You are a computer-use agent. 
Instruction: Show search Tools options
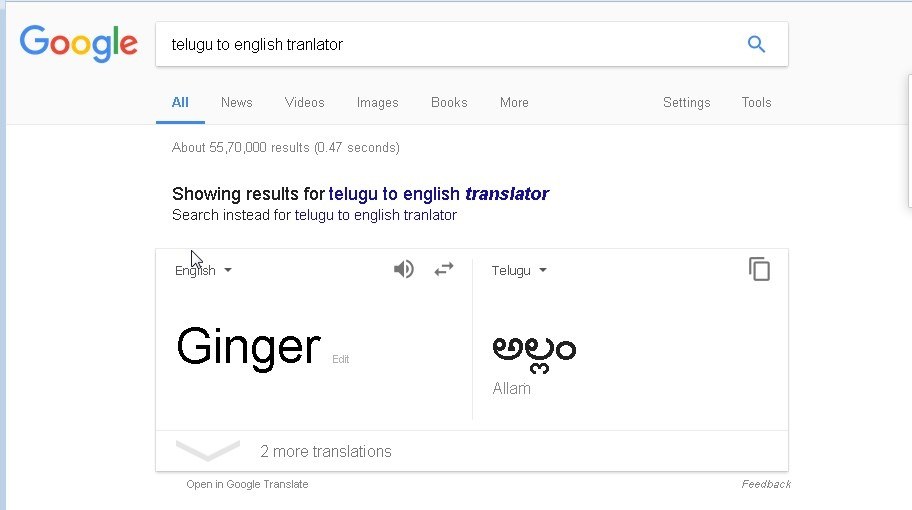[x=756, y=102]
